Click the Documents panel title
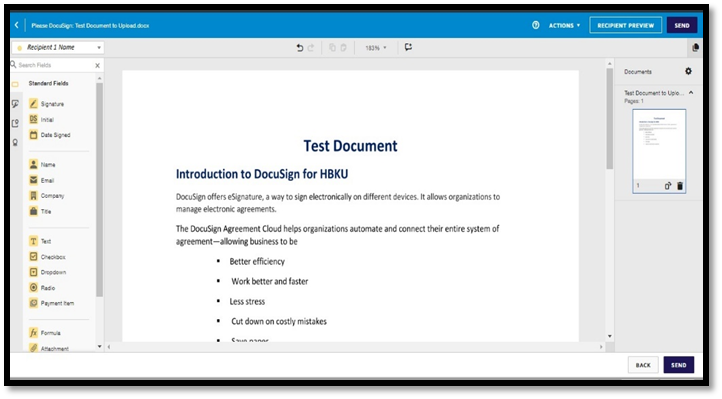The width and height of the screenshot is (722, 399). 638,72
